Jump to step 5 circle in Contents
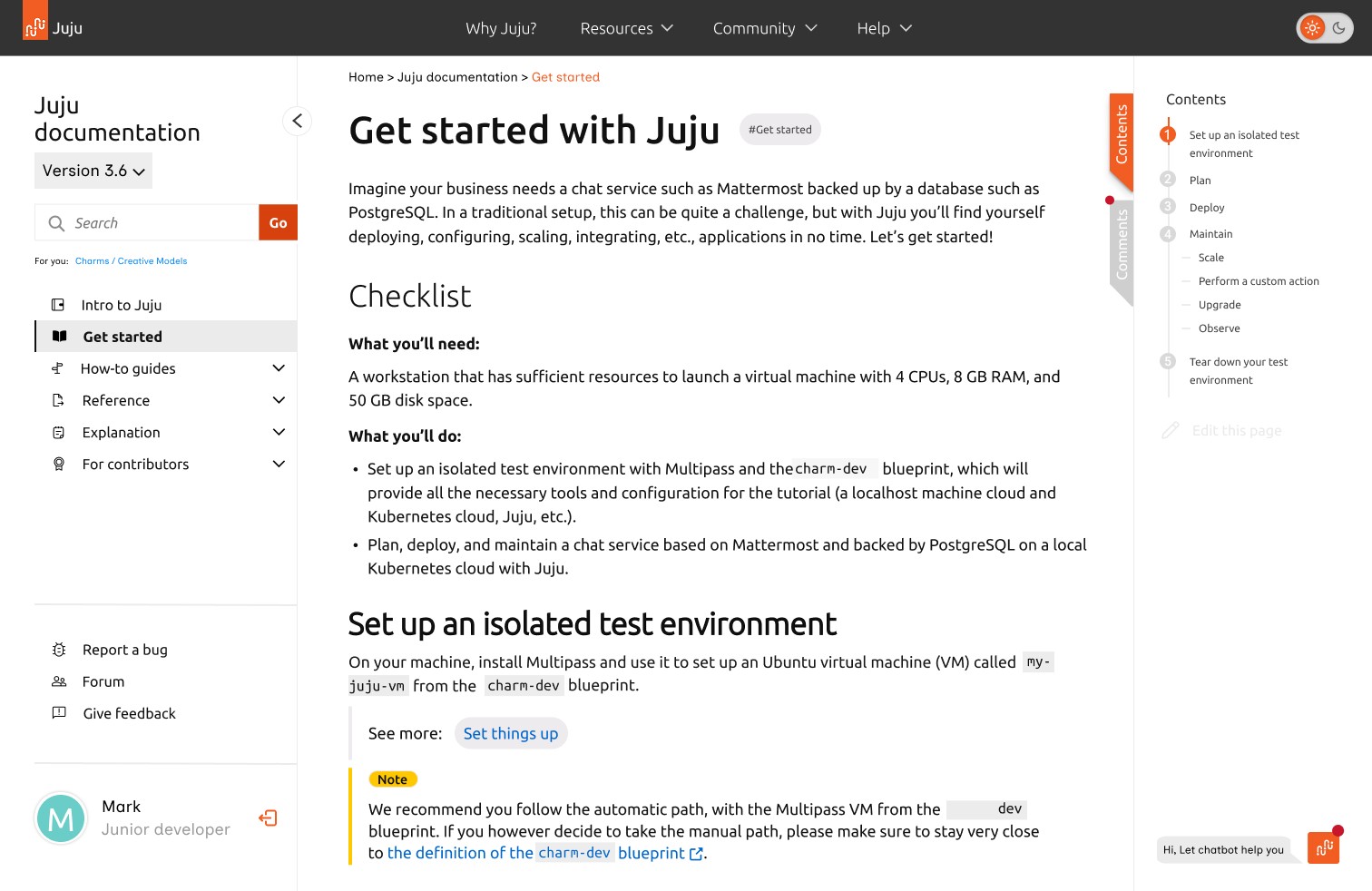The height and width of the screenshot is (891, 1372). tap(1168, 361)
